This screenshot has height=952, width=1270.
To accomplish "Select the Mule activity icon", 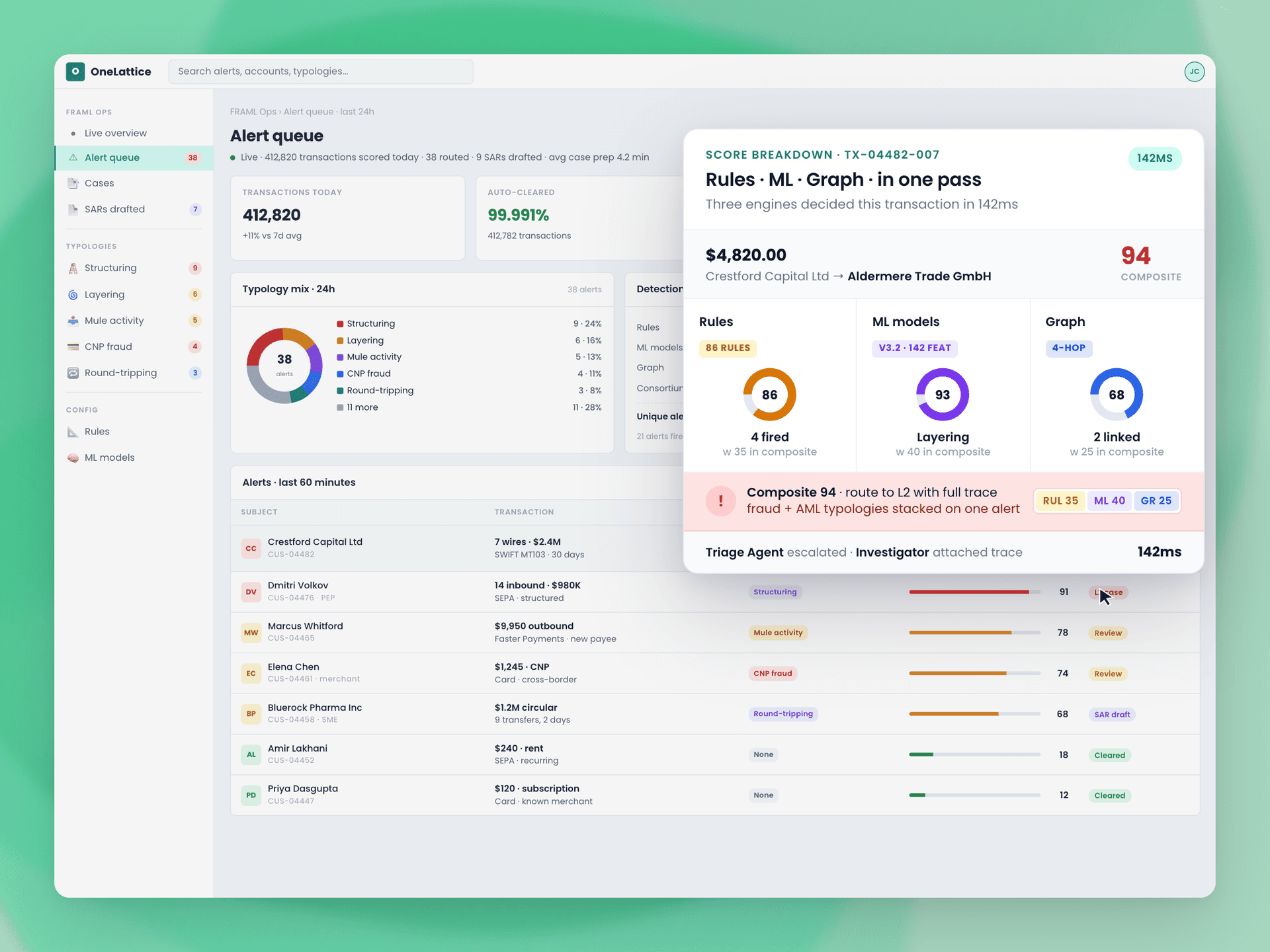I will (73, 321).
